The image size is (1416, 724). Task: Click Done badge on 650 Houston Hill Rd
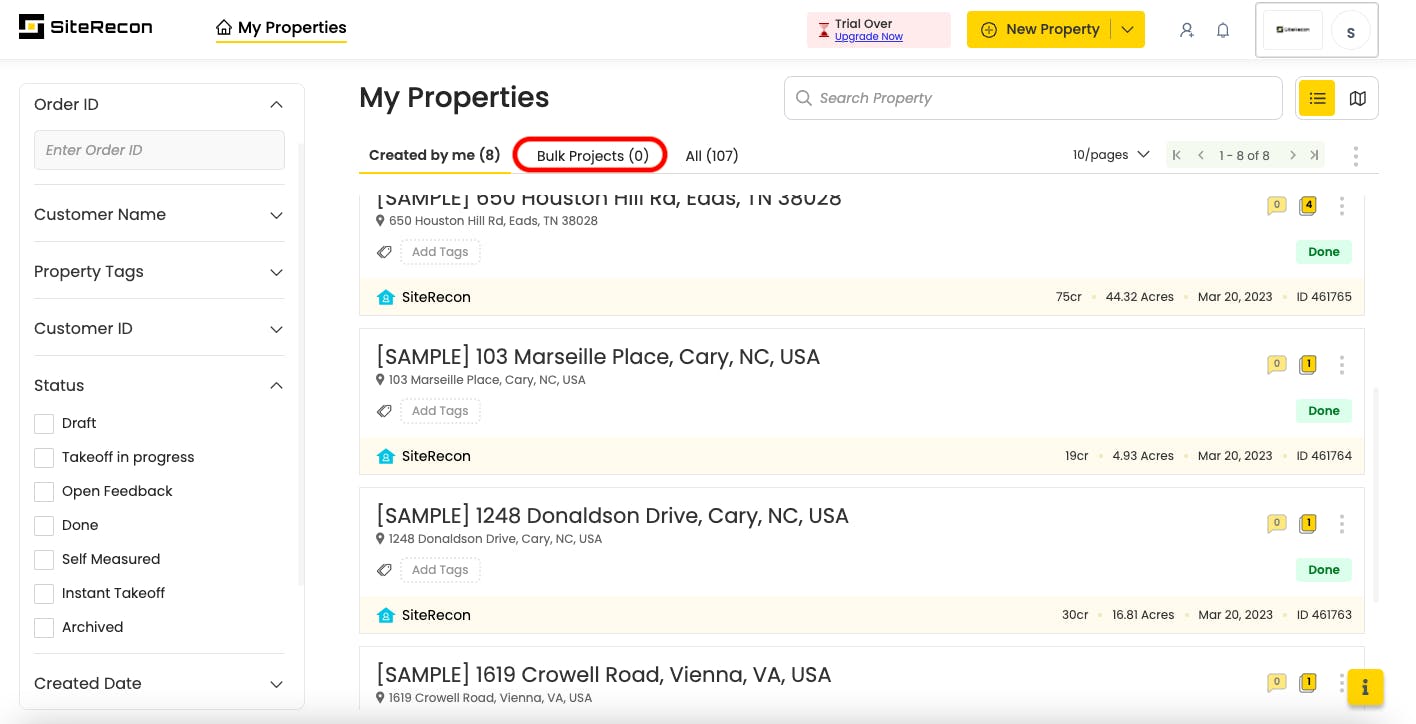pos(1324,252)
